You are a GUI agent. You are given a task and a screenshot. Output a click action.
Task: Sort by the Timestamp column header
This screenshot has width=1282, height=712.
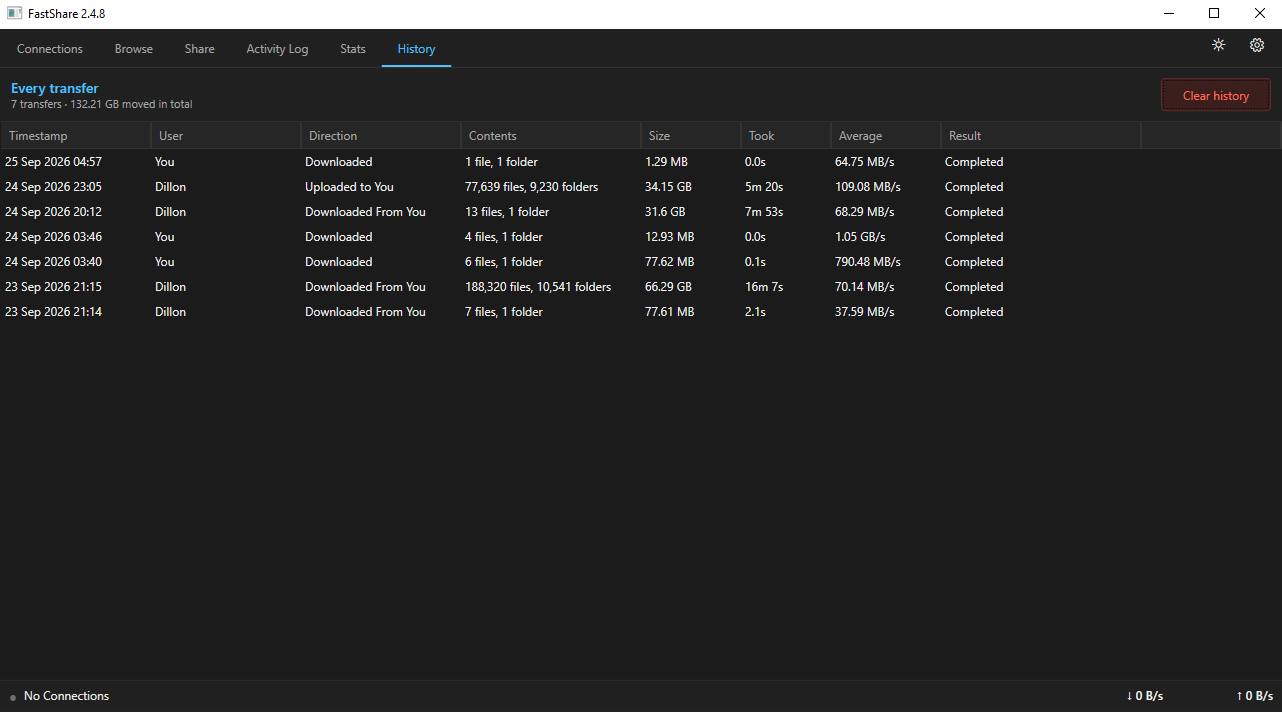(76, 136)
